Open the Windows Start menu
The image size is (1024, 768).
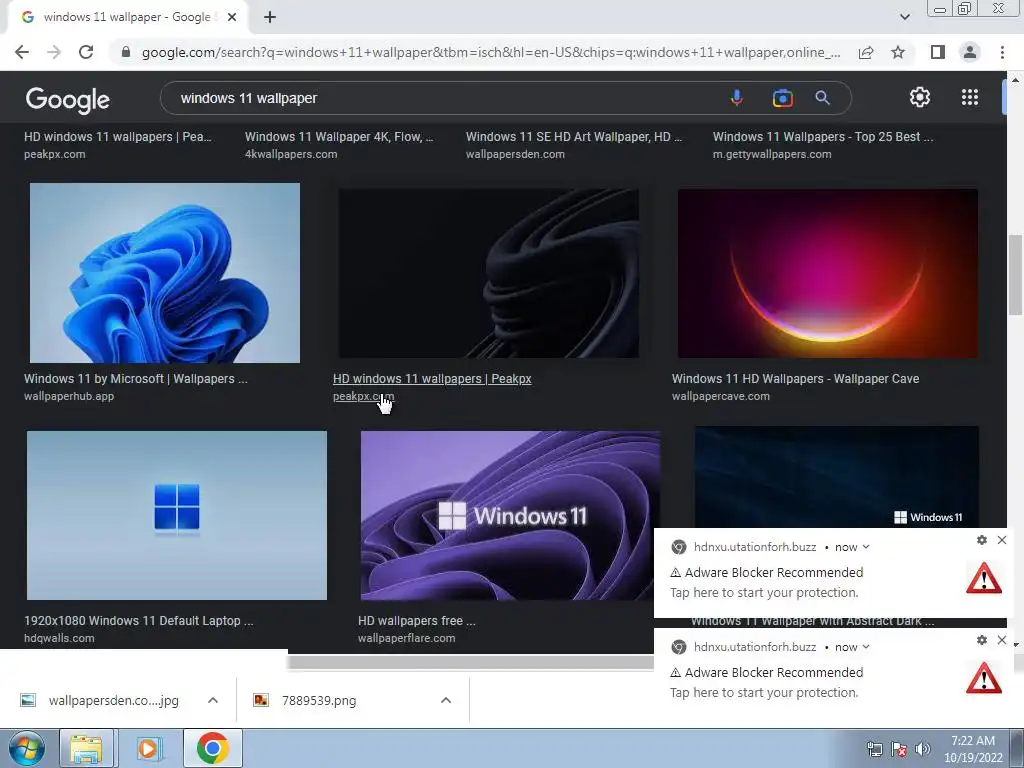coord(27,748)
